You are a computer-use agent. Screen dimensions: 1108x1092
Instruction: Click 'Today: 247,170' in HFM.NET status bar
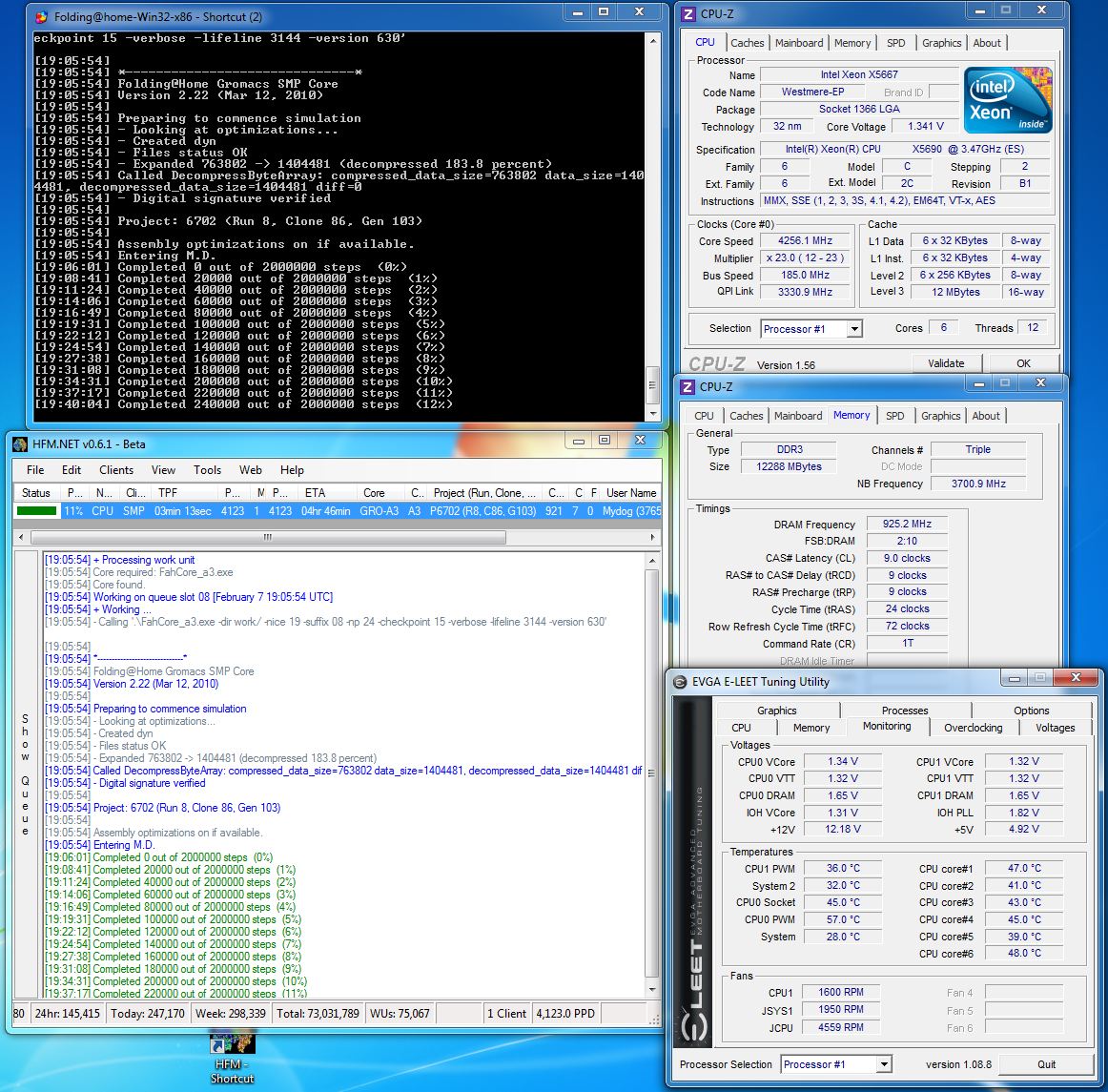147,1014
